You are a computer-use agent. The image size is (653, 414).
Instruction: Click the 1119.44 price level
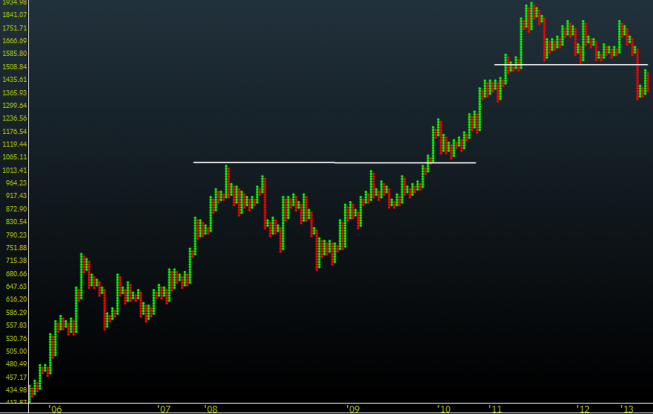[15, 144]
